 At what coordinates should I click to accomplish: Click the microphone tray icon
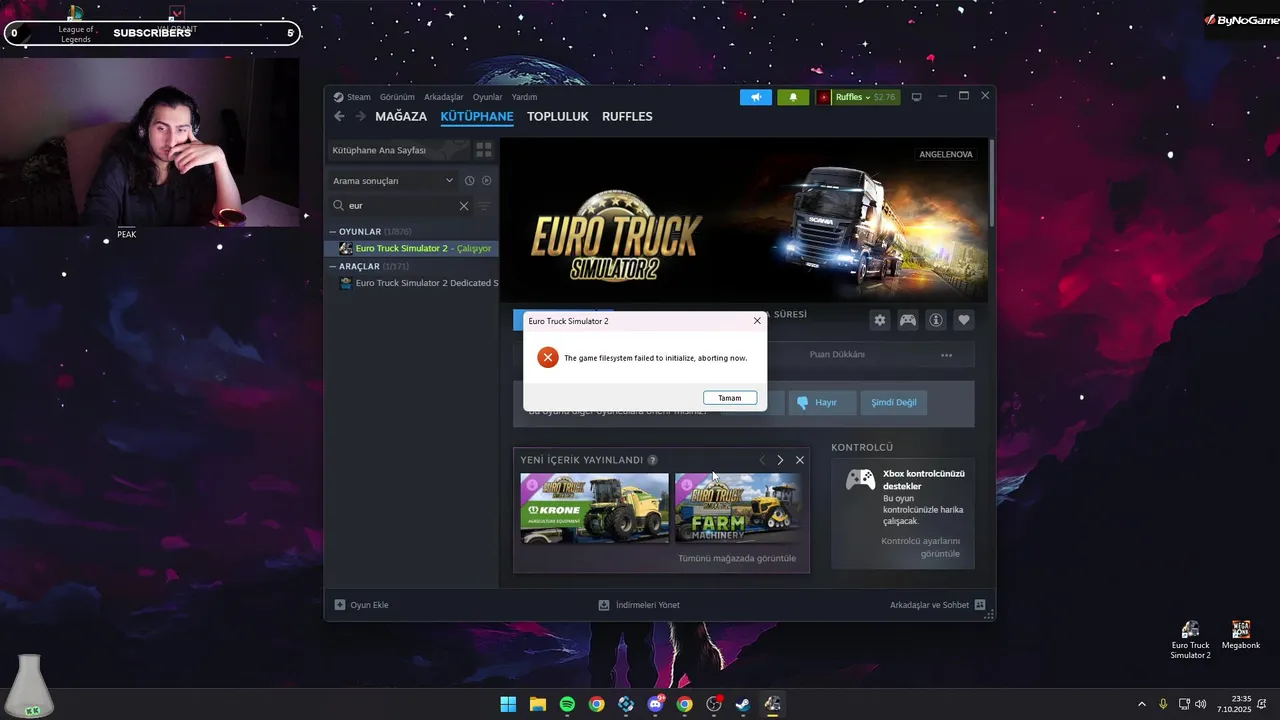pos(1163,704)
